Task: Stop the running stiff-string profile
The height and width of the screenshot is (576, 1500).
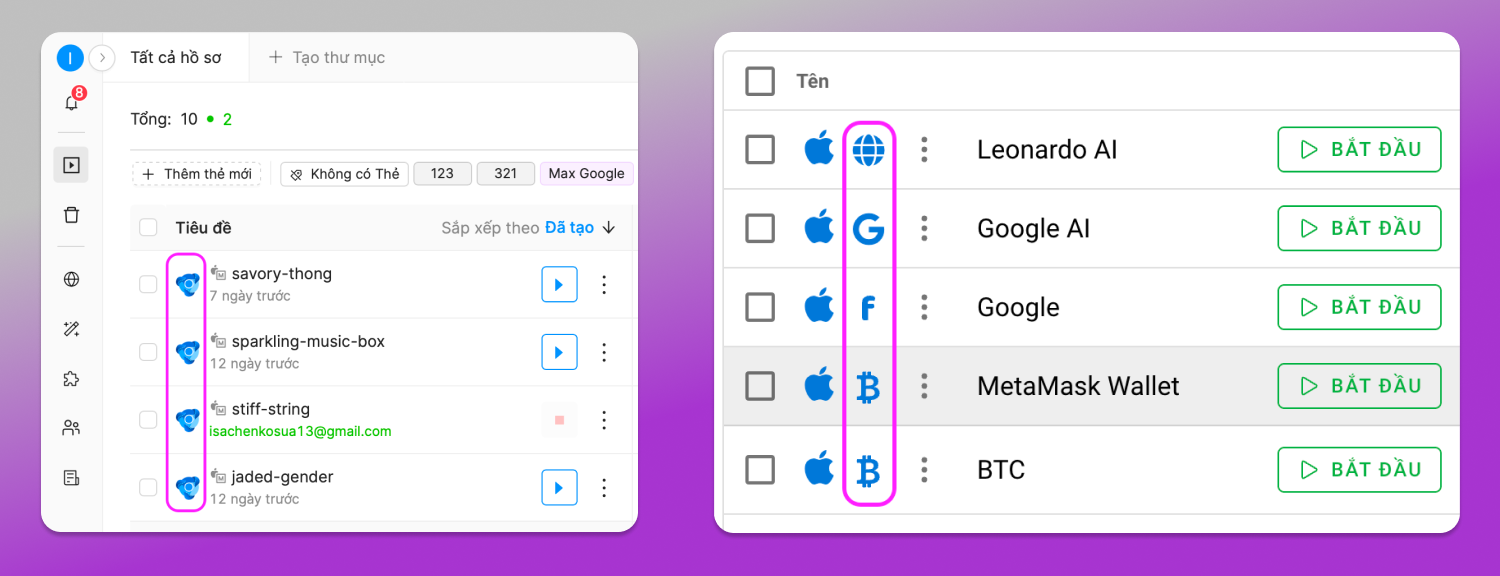Action: pyautogui.click(x=559, y=420)
